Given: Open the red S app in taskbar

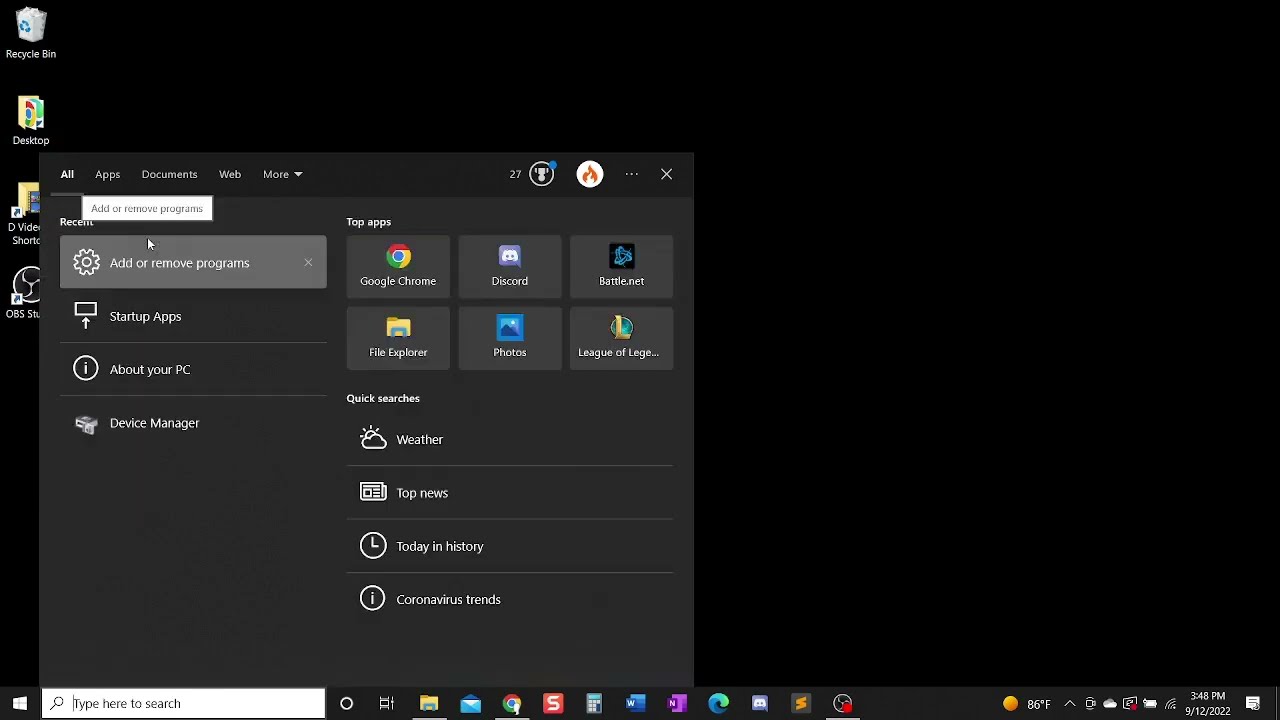Looking at the screenshot, I should (x=553, y=703).
